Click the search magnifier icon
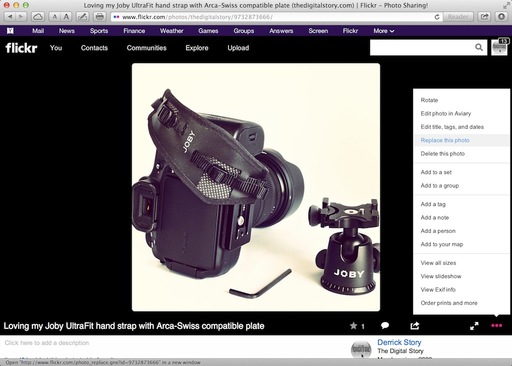Image resolution: width=512 pixels, height=366 pixels. [x=479, y=47]
